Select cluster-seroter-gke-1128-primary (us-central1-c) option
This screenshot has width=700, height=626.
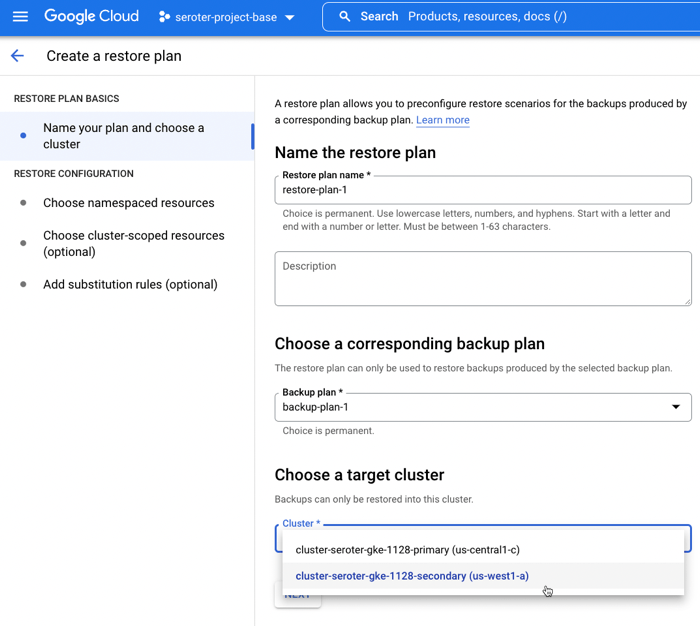(408, 550)
